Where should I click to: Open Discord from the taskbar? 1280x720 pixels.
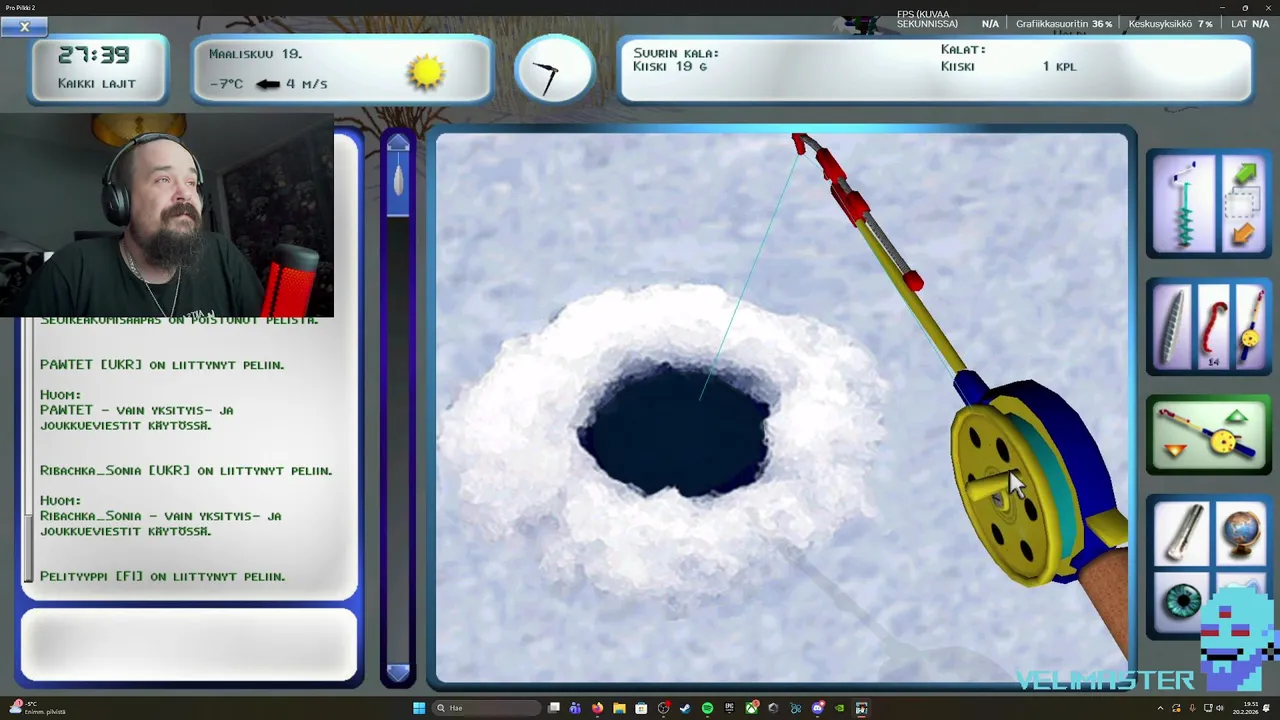pyautogui.click(x=817, y=708)
